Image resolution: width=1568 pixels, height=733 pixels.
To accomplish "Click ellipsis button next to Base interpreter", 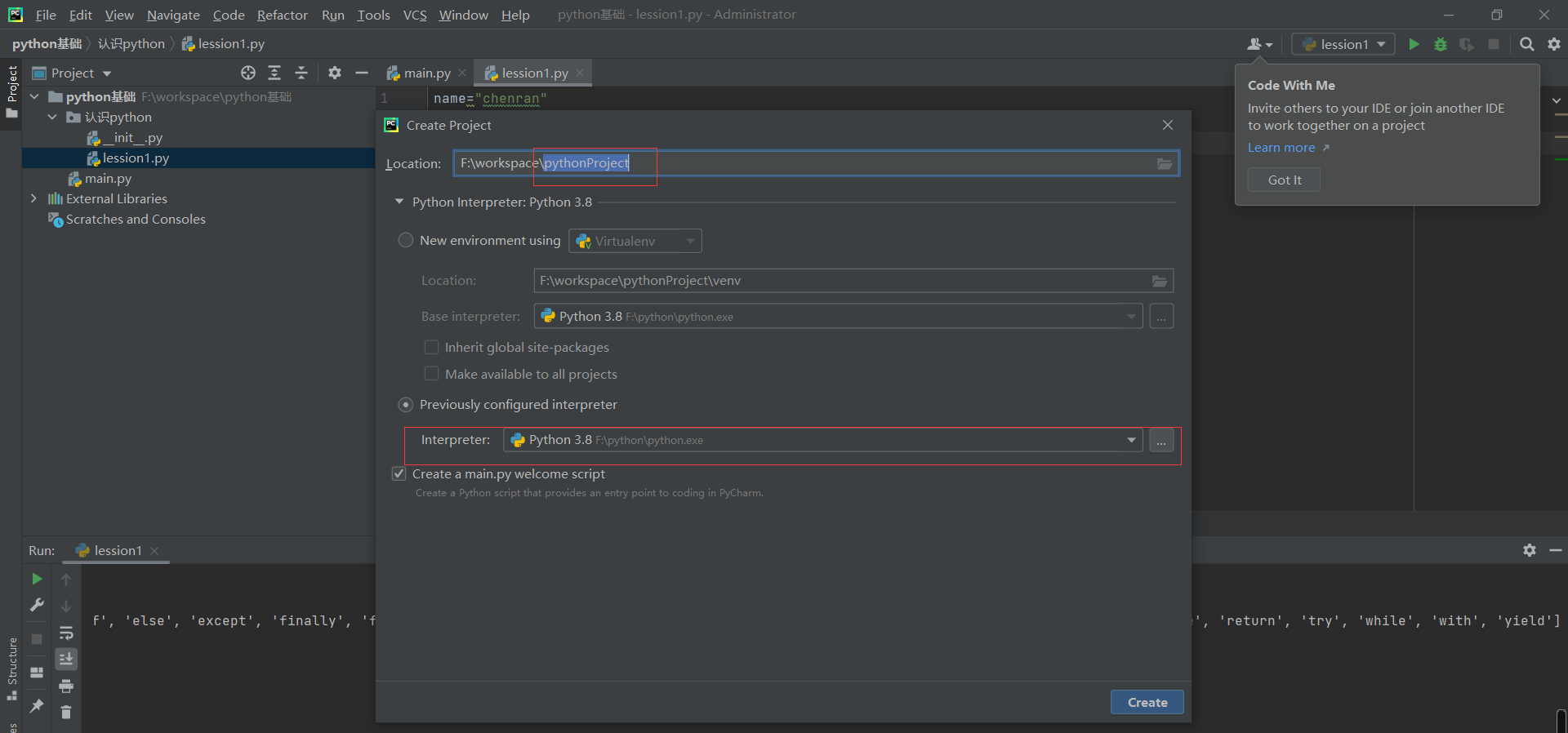I will pyautogui.click(x=1161, y=316).
